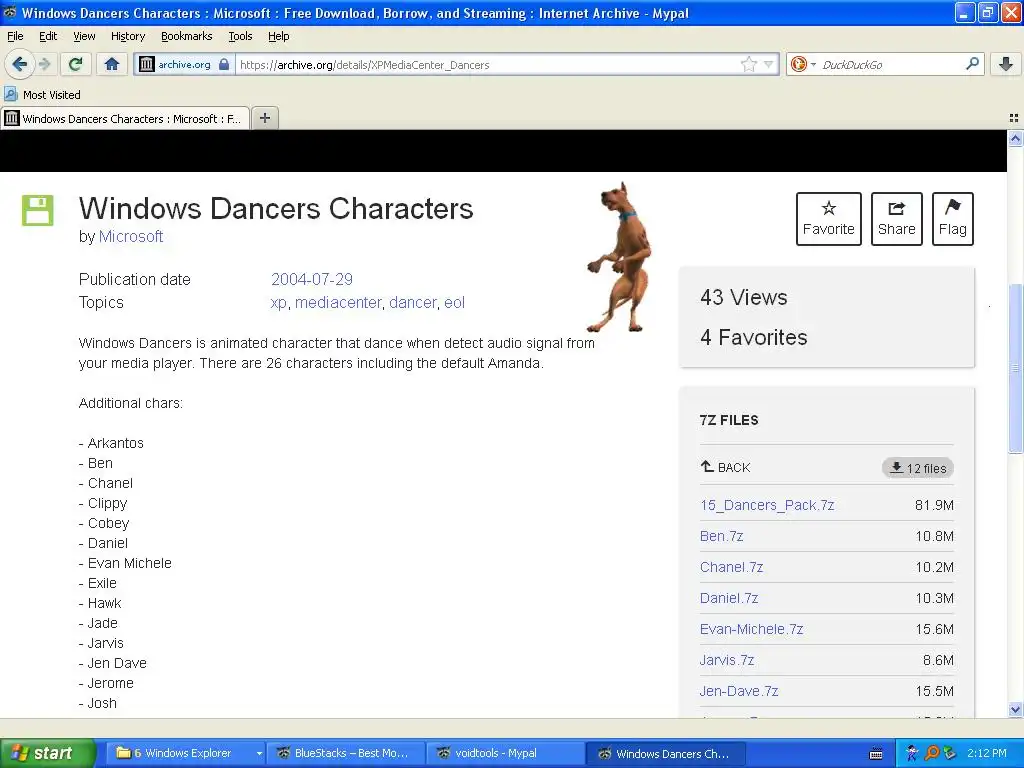
Task: Open the mediacenter topic link
Action: 338,302
